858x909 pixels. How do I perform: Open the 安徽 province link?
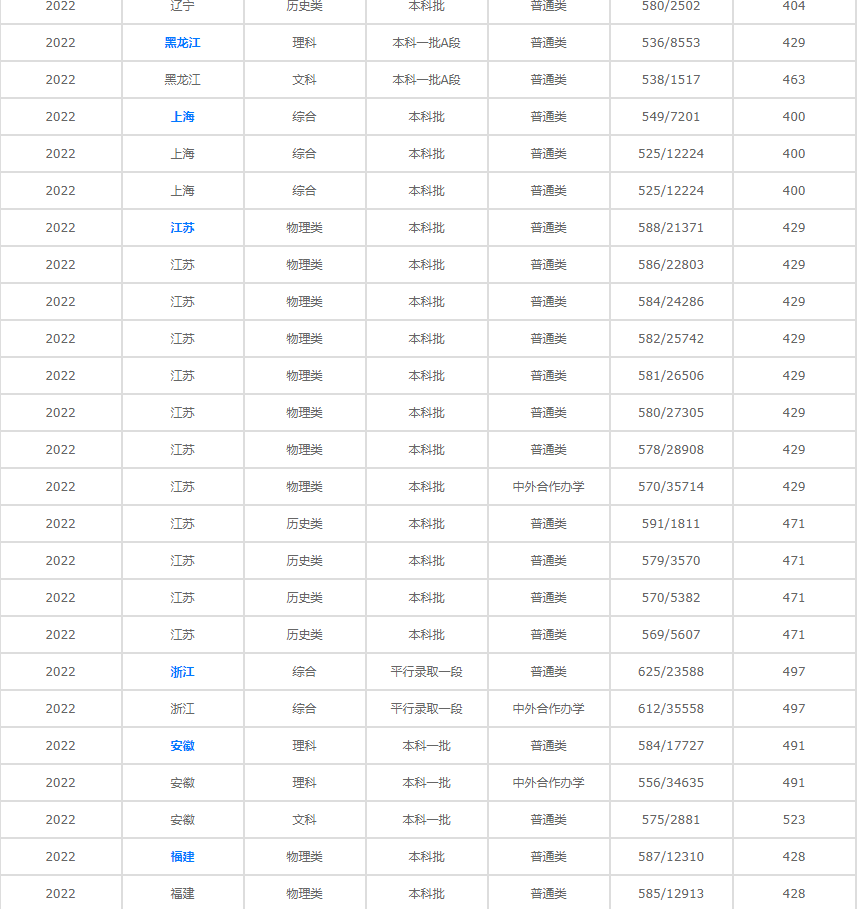[x=183, y=746]
